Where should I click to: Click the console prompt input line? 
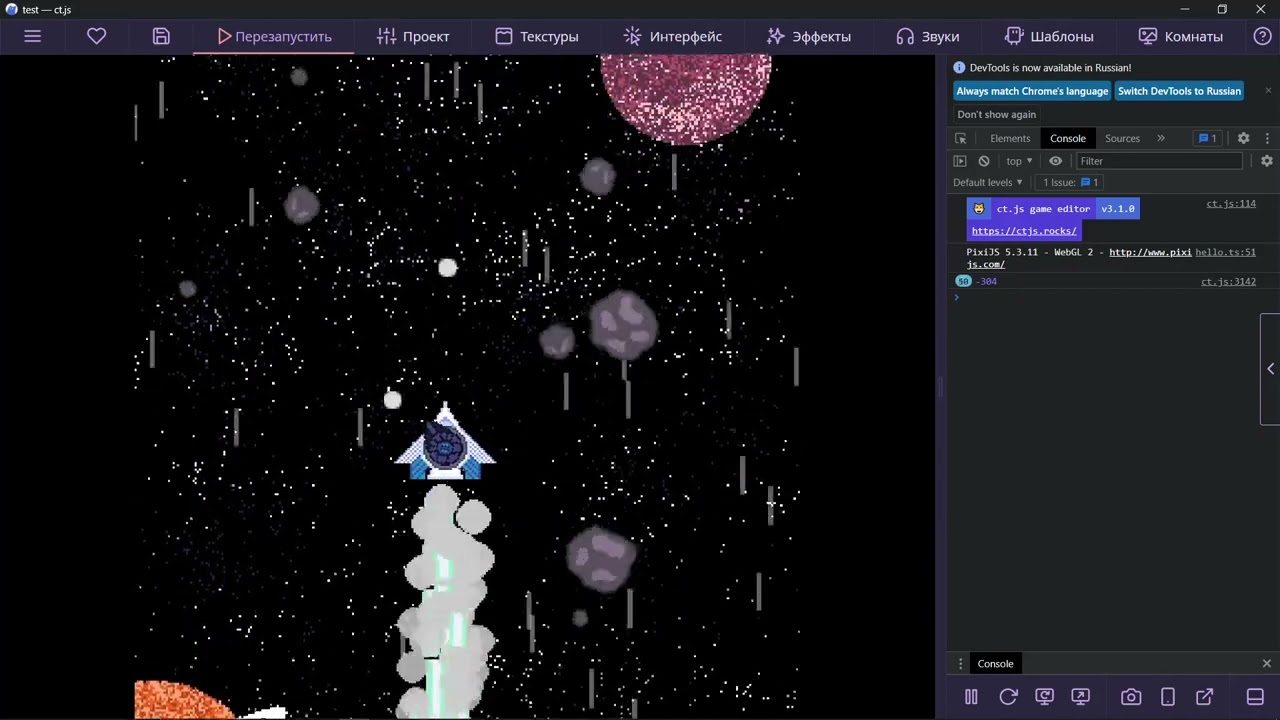[1110, 297]
